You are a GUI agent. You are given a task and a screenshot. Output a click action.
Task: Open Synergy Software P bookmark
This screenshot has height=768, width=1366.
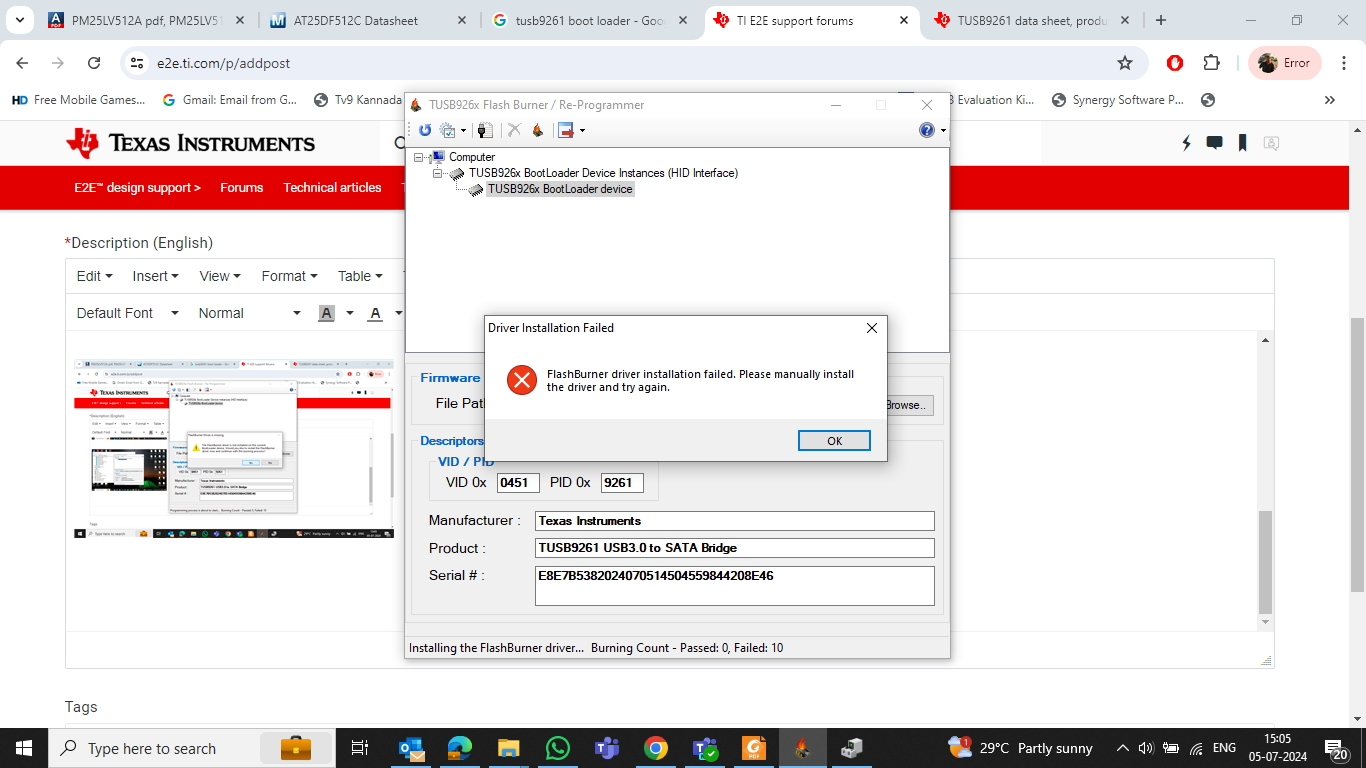(x=1118, y=100)
